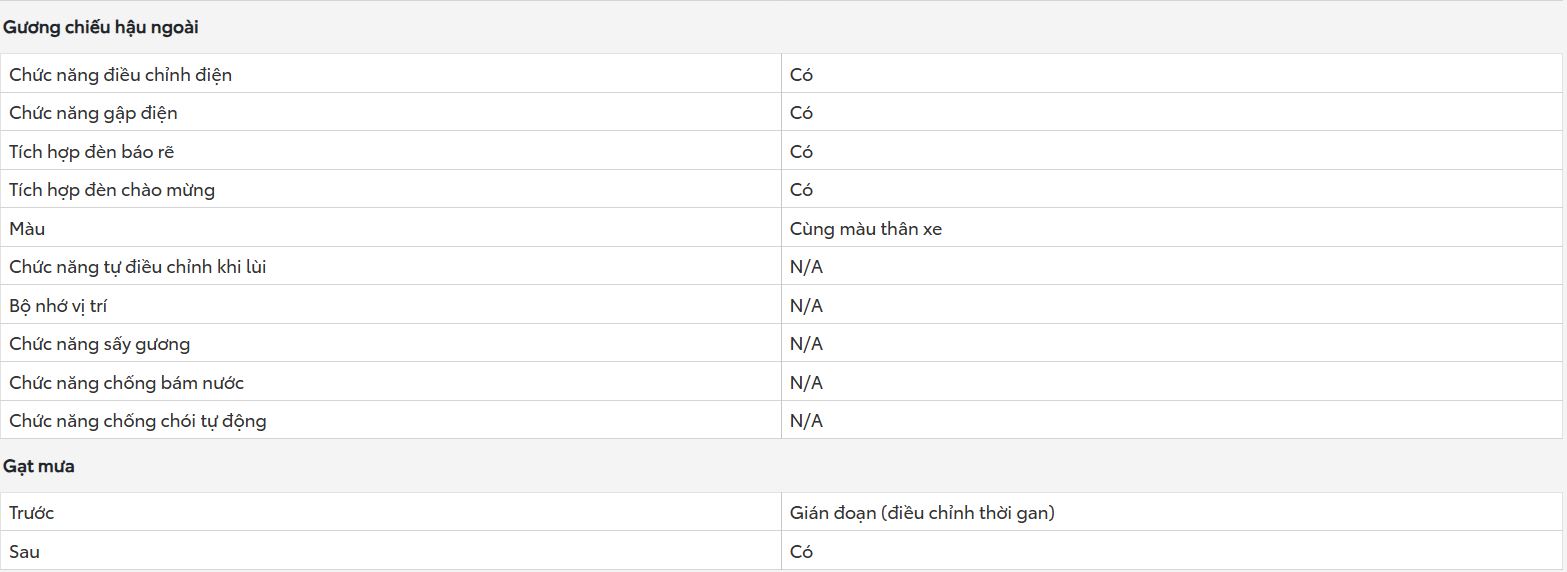Select the Chức năng sấy gương row

tap(781, 344)
